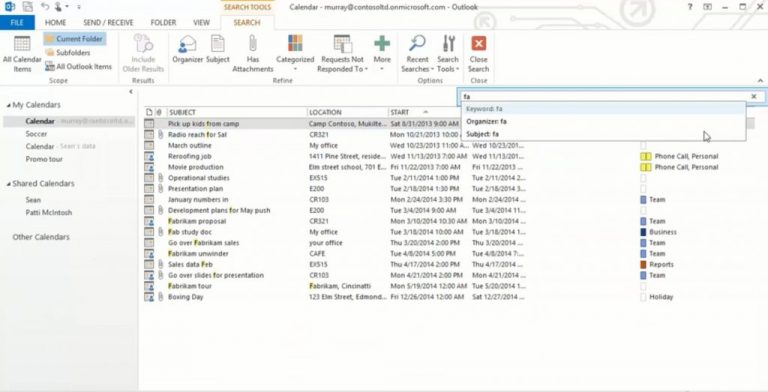The image size is (768, 392).
Task: Choose the 'Subject: fa' suggestion
Action: coord(603,134)
